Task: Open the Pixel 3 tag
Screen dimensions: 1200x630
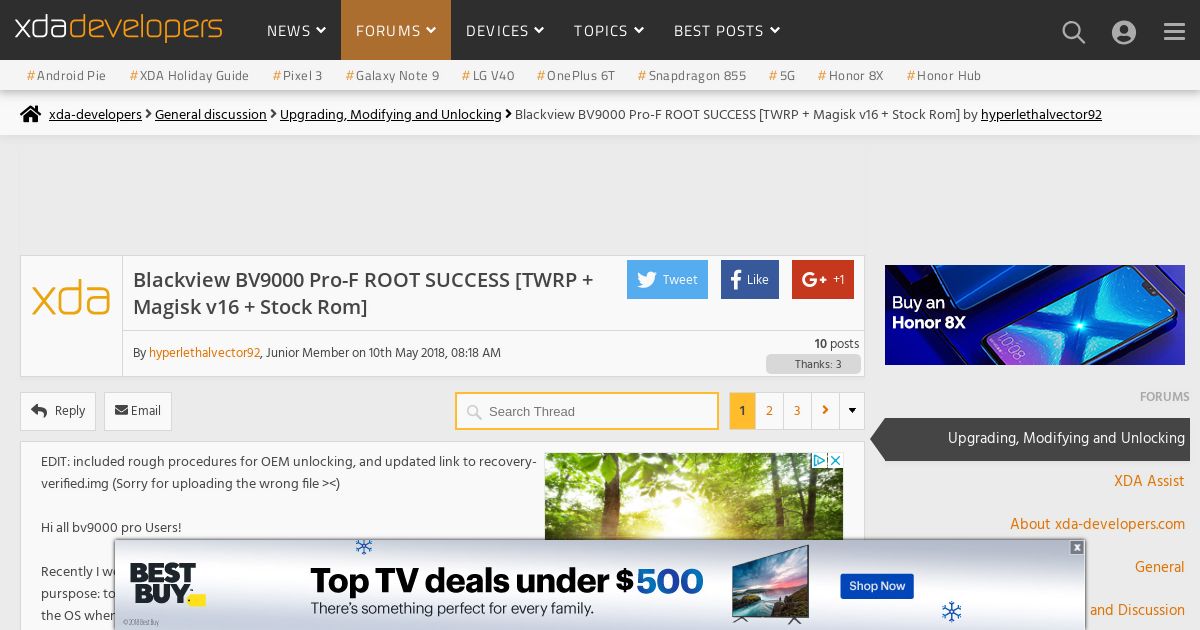Action: pyautogui.click(x=297, y=76)
